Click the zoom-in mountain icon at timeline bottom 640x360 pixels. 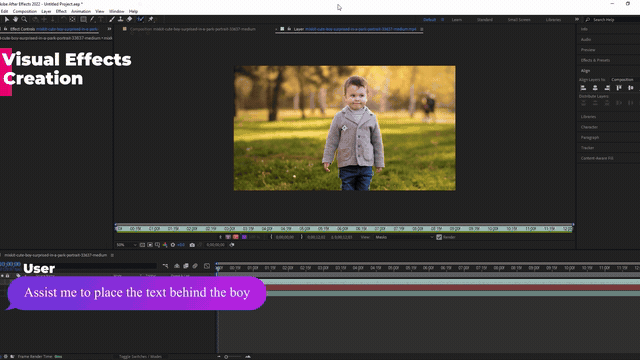tap(248, 356)
